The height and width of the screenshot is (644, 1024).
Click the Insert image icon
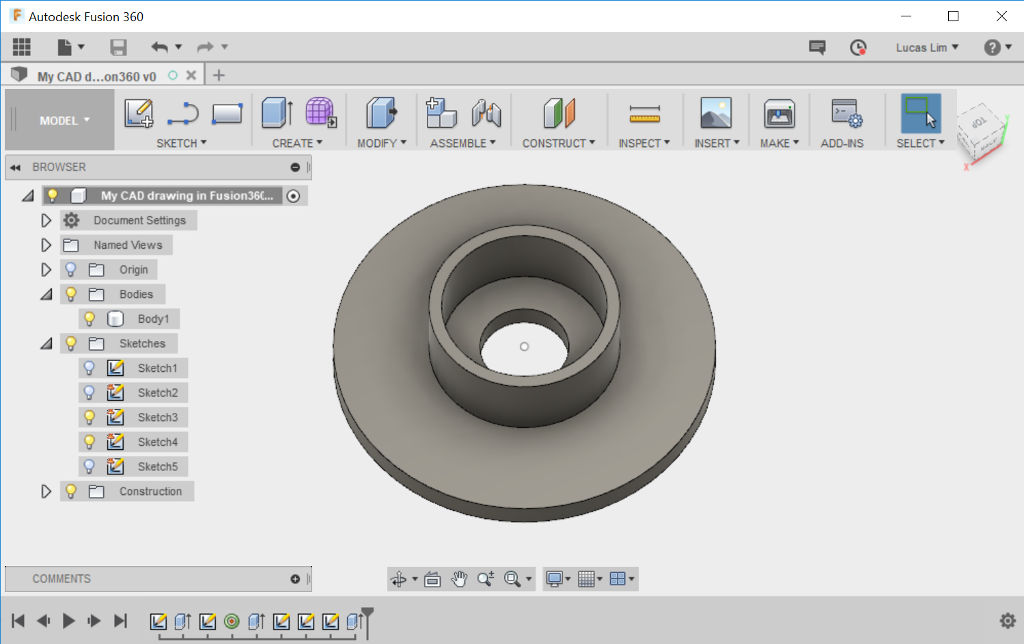tap(716, 112)
